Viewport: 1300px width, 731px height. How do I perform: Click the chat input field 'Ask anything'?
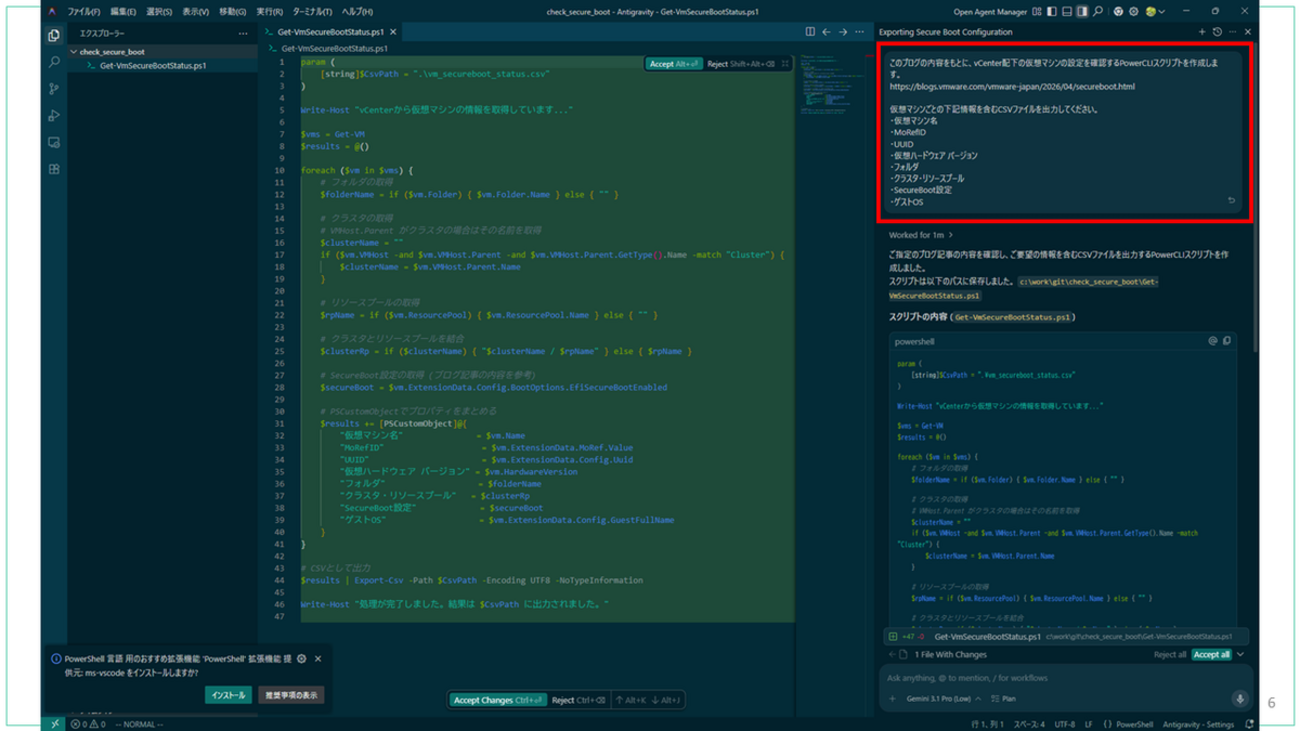pyautogui.click(x=1066, y=678)
